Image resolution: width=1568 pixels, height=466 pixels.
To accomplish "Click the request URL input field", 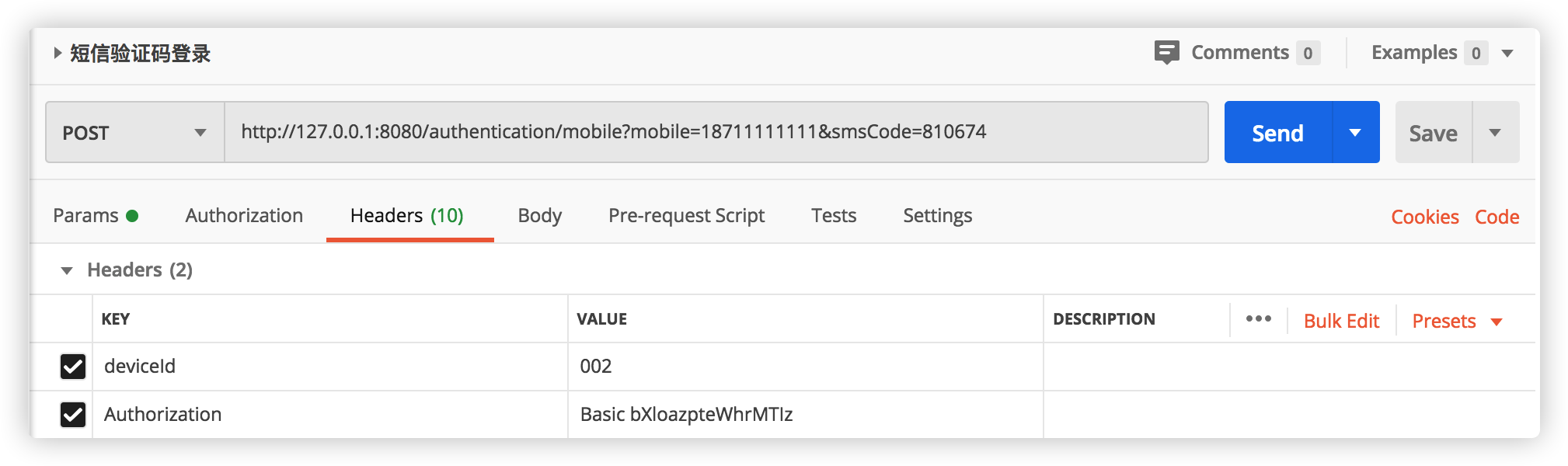I will point(715,132).
